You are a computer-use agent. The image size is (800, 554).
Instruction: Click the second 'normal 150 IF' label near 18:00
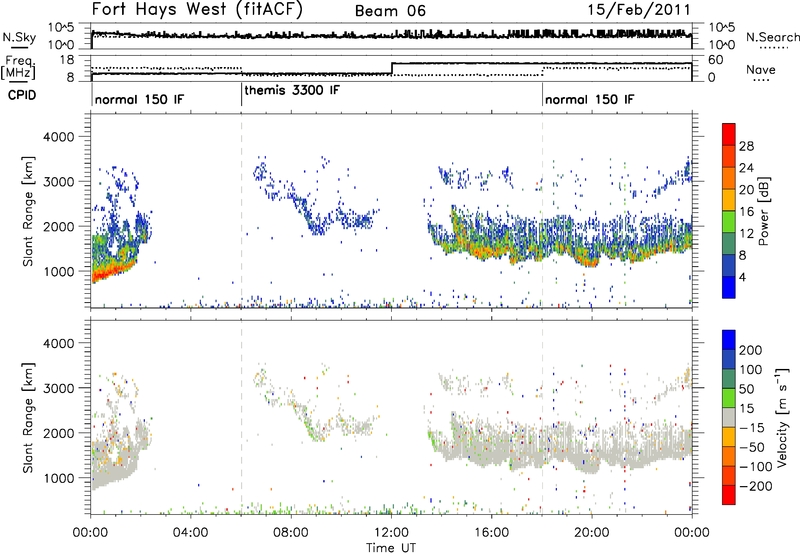pyautogui.click(x=590, y=99)
